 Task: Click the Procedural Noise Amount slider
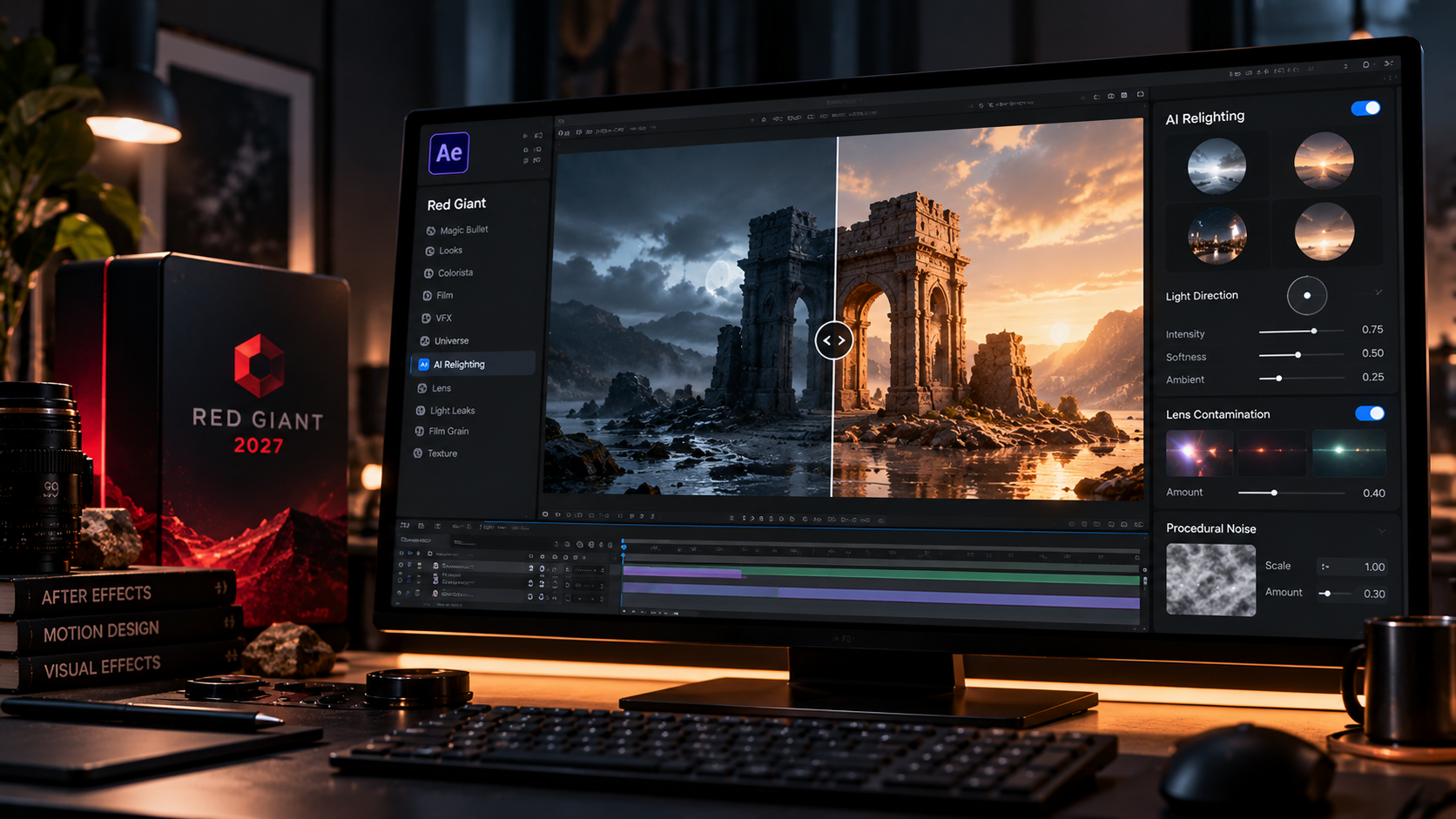coord(1335,594)
